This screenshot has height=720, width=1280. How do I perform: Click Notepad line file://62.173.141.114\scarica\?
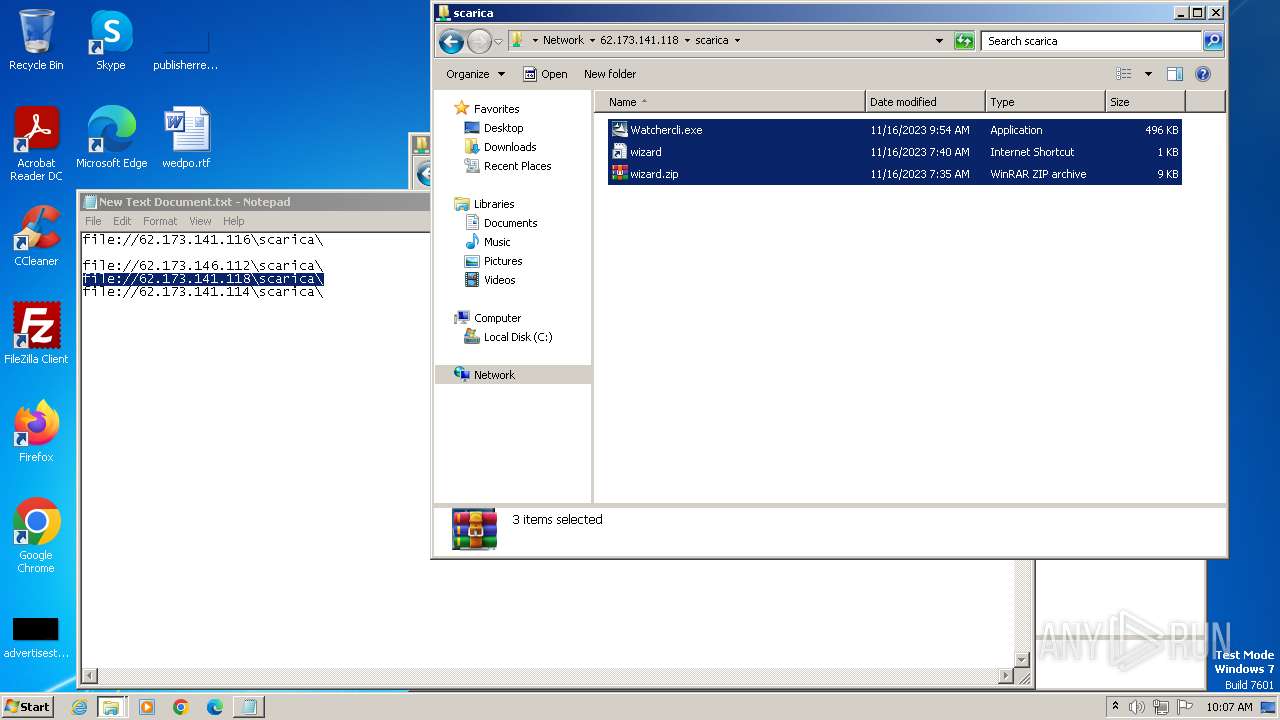[203, 292]
